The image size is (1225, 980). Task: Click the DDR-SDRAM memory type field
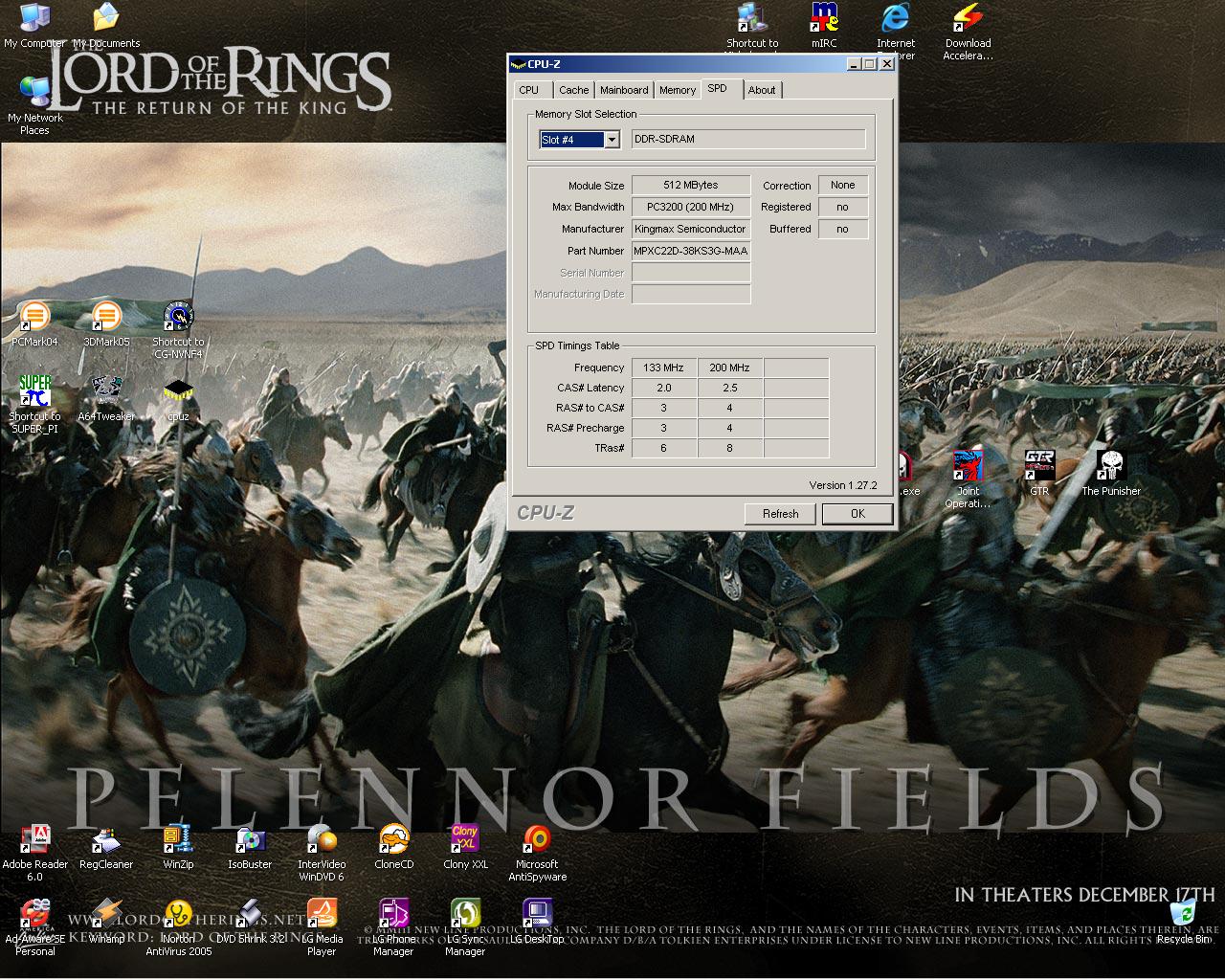point(748,140)
